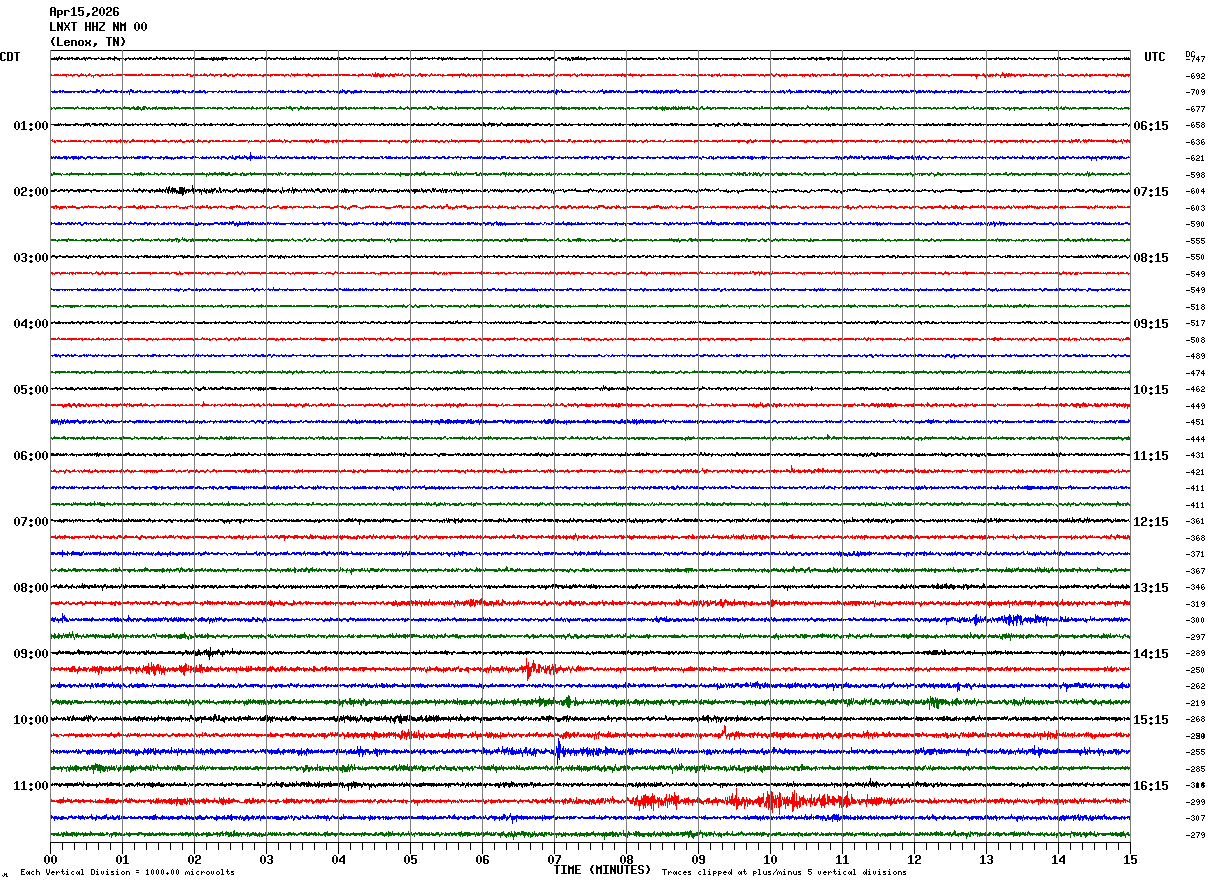Click the 08:15 UTC row label
Screen dimensions: 1210x886
pos(1151,258)
